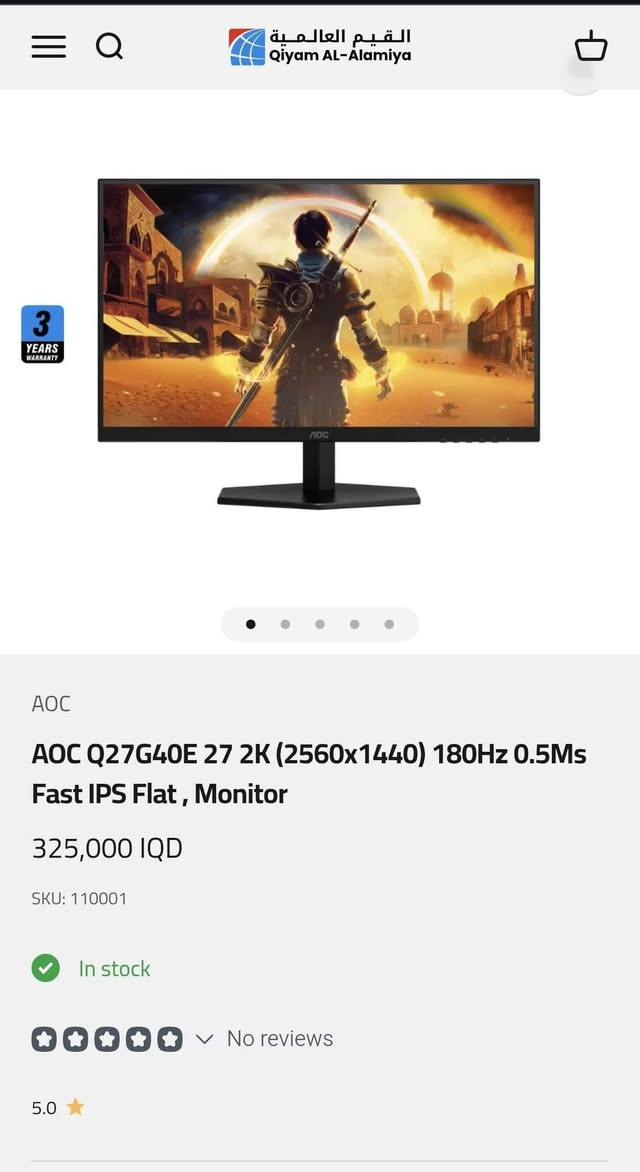Open the search magnifier icon
This screenshot has width=640, height=1172.
click(x=109, y=46)
